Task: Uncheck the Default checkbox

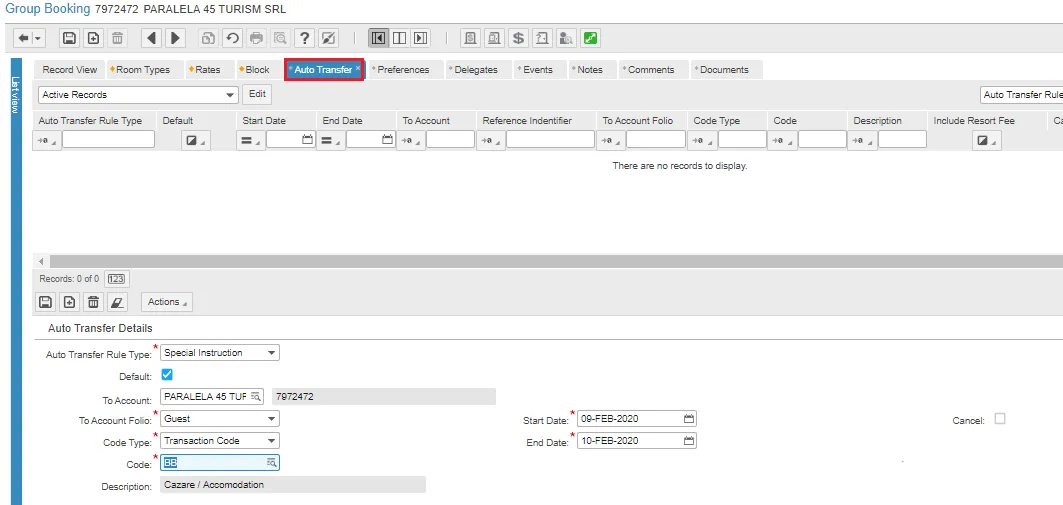Action: click(167, 374)
